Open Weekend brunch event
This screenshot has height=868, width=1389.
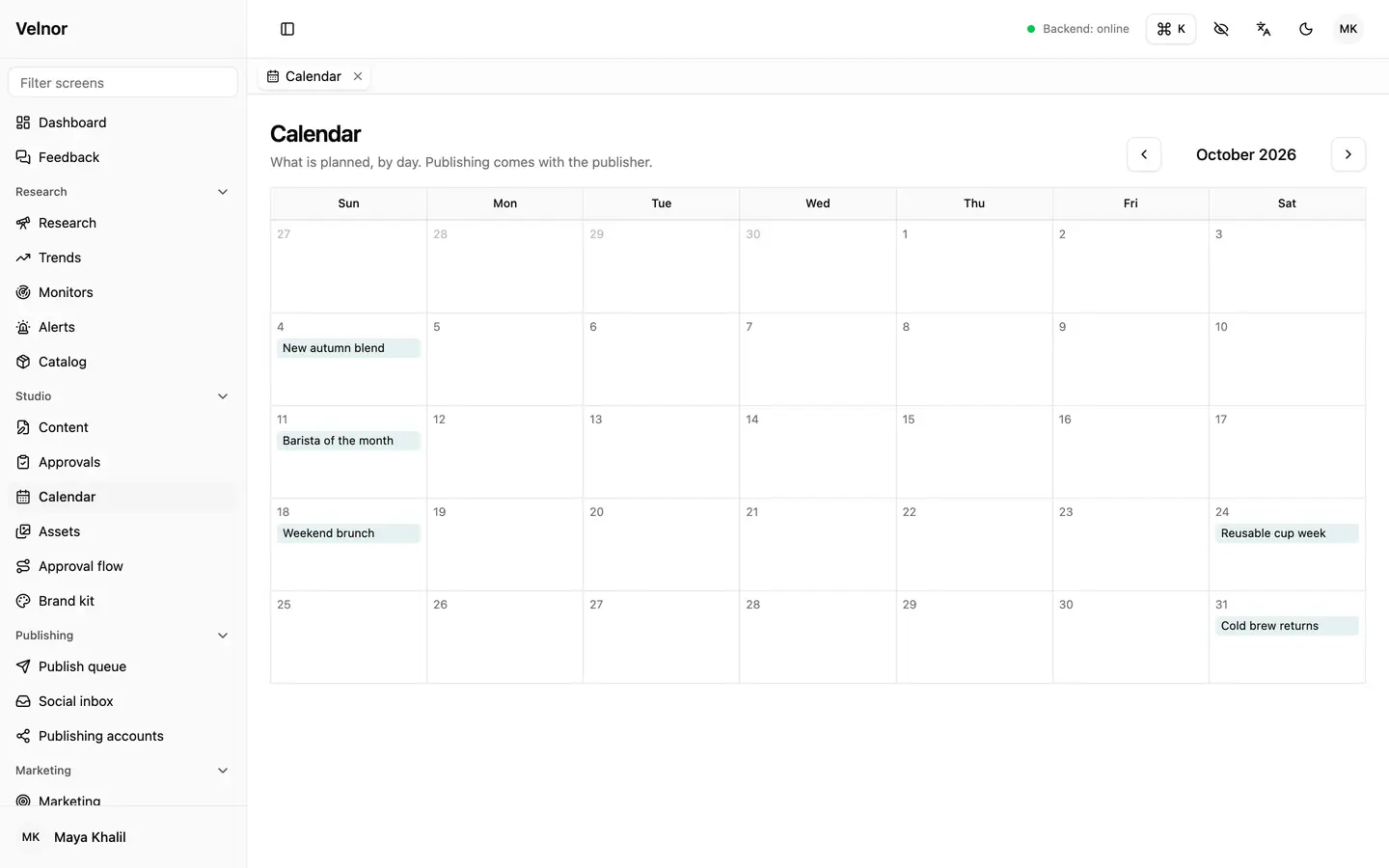pyautogui.click(x=348, y=533)
